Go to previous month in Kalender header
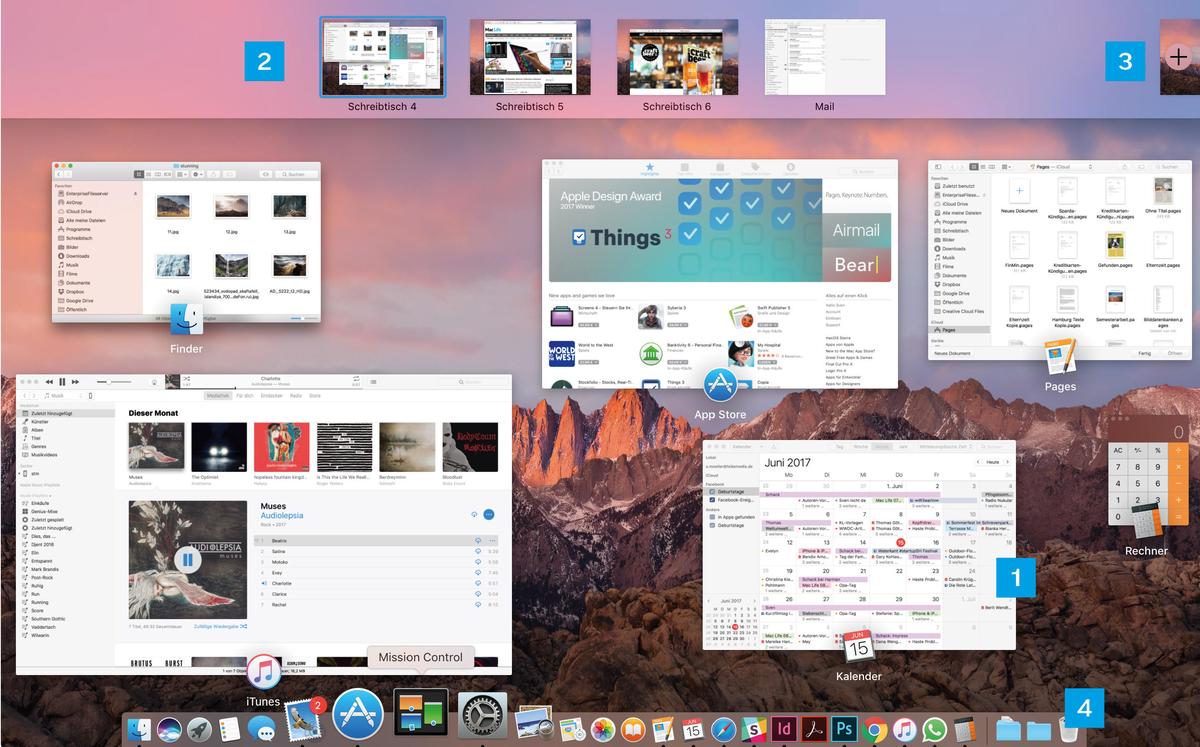 coord(978,462)
